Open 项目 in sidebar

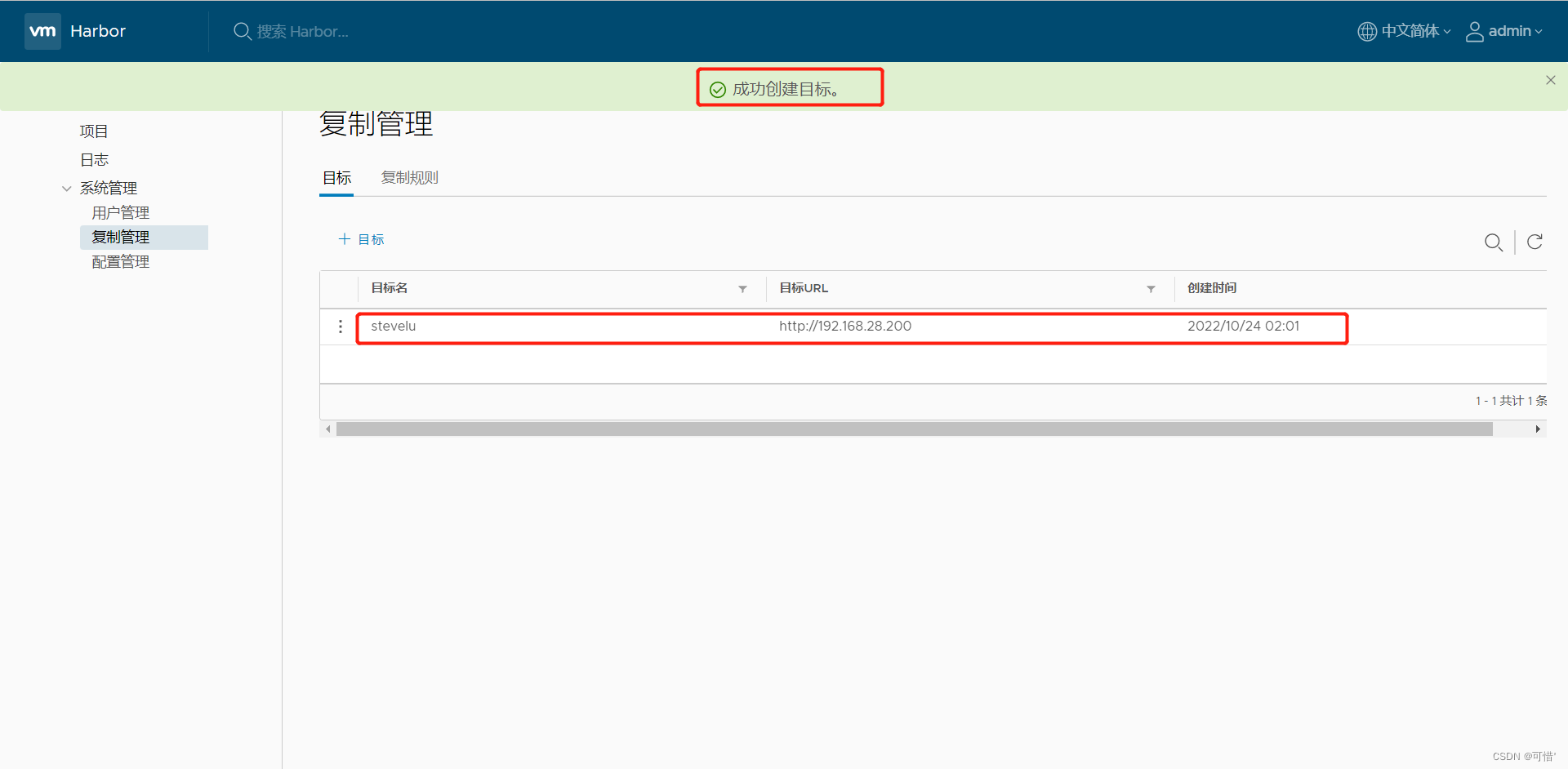(94, 131)
